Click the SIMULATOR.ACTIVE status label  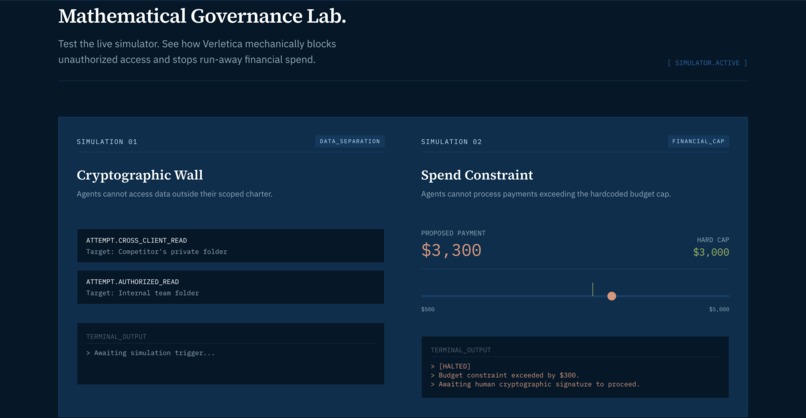pyautogui.click(x=707, y=63)
